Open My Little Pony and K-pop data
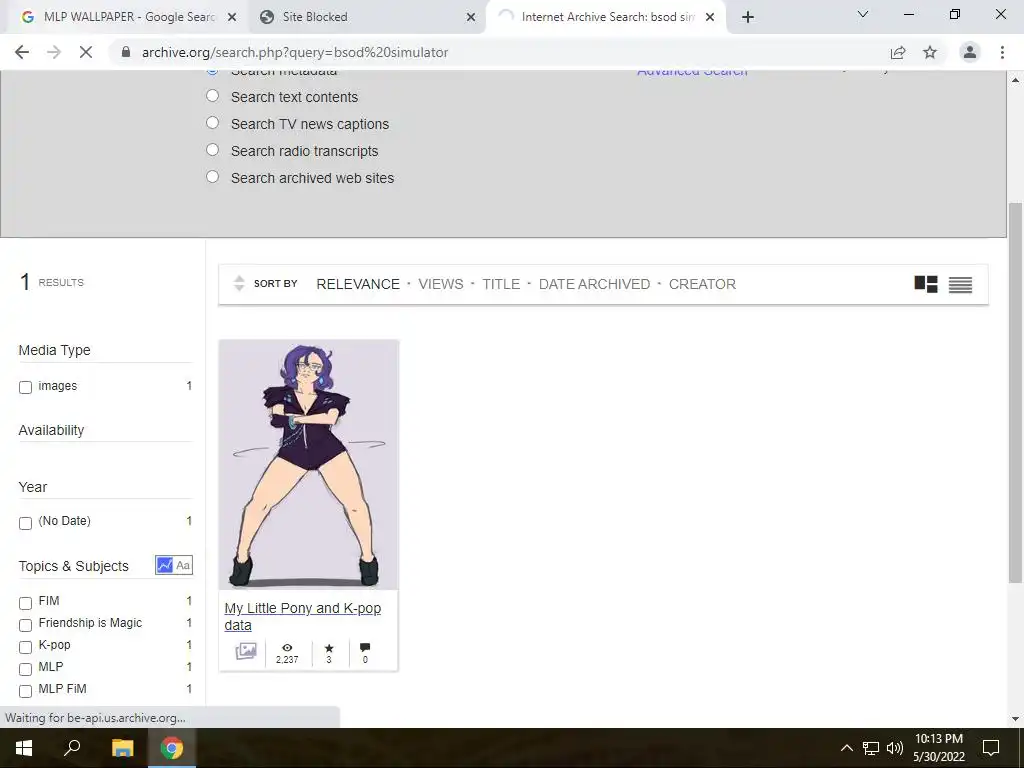Screen dimensions: 1024x768 [303, 616]
